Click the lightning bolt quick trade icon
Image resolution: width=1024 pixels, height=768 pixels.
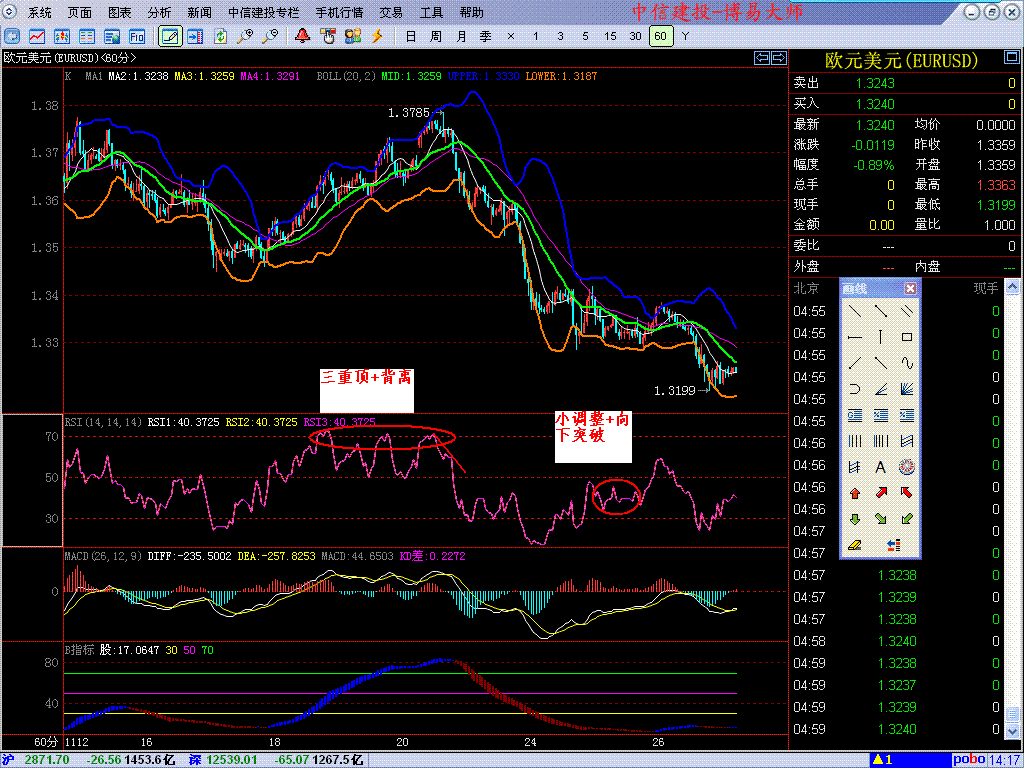click(377, 36)
